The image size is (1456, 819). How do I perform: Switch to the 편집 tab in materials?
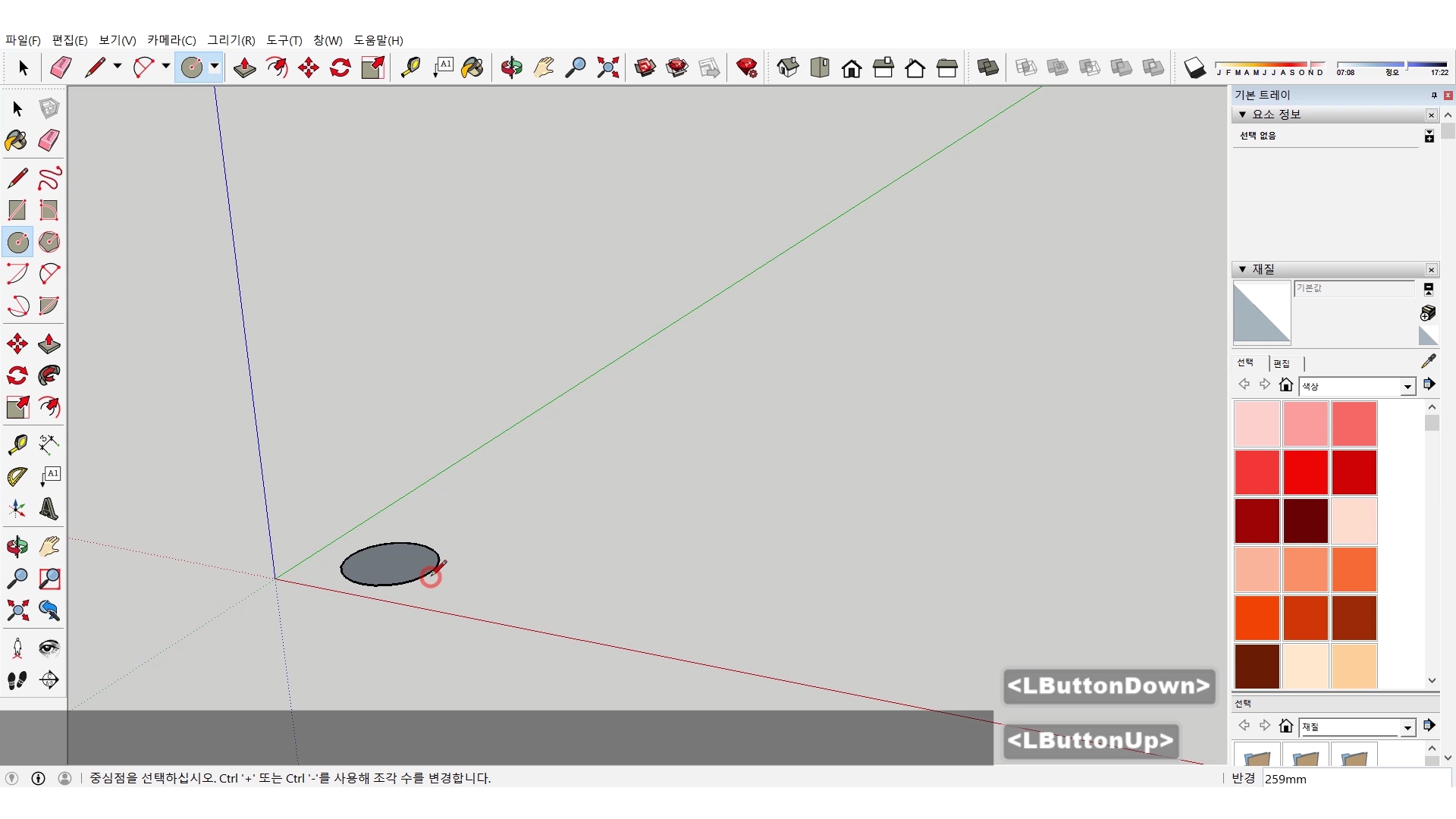1282,363
